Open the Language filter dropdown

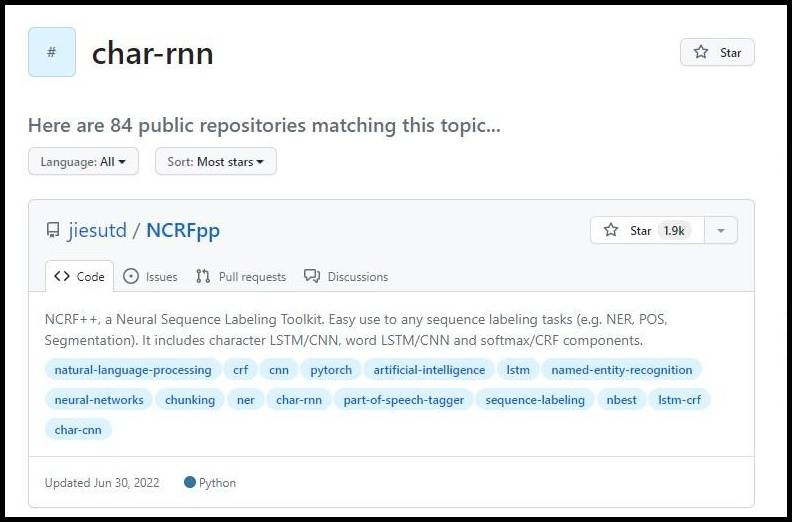[x=83, y=162]
